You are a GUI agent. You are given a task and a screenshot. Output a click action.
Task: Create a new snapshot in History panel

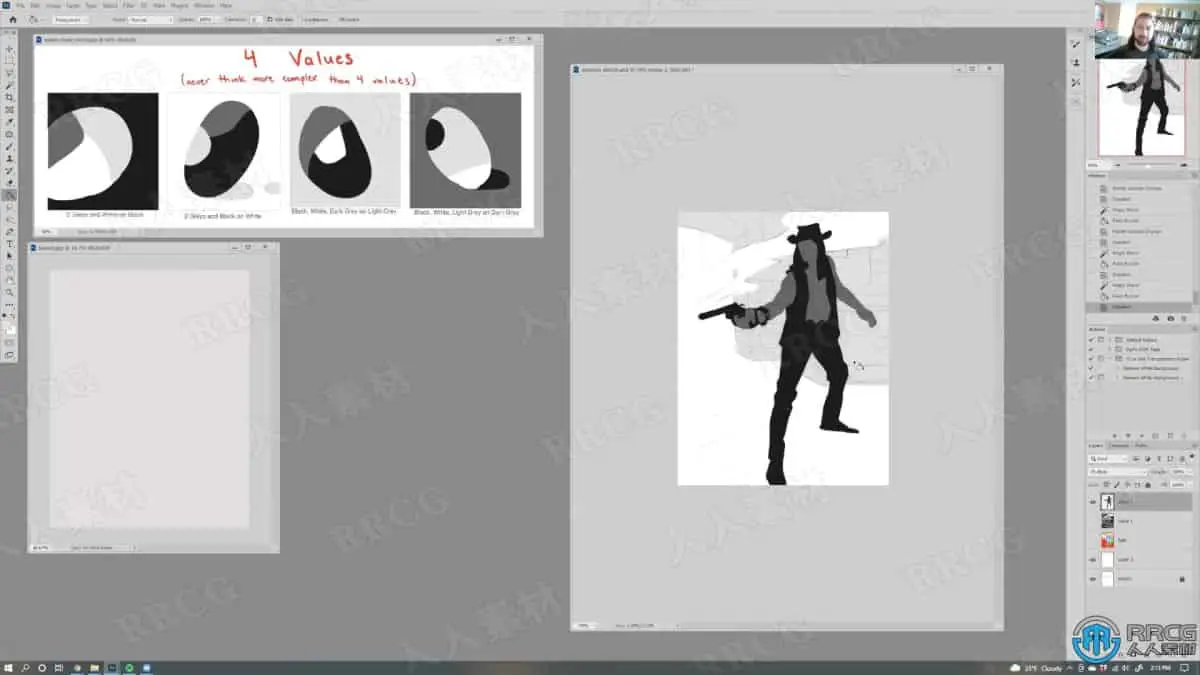[1170, 318]
